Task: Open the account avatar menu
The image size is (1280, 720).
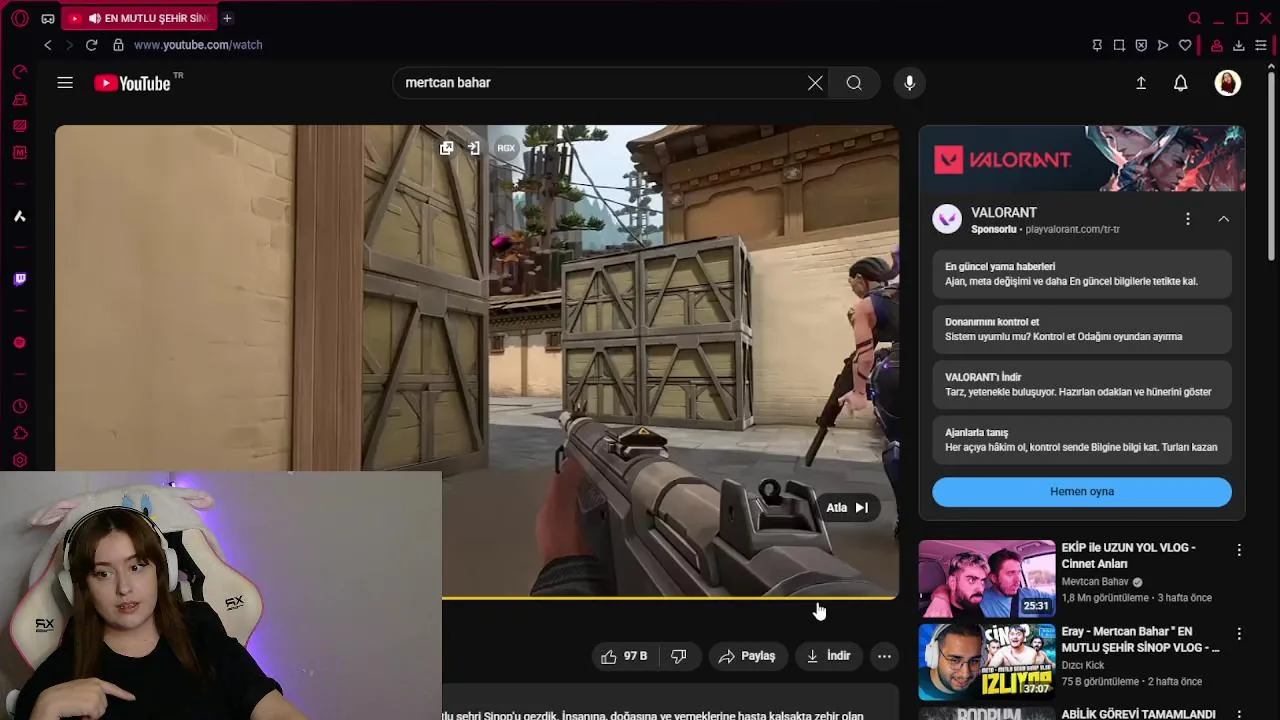Action: 1227,83
